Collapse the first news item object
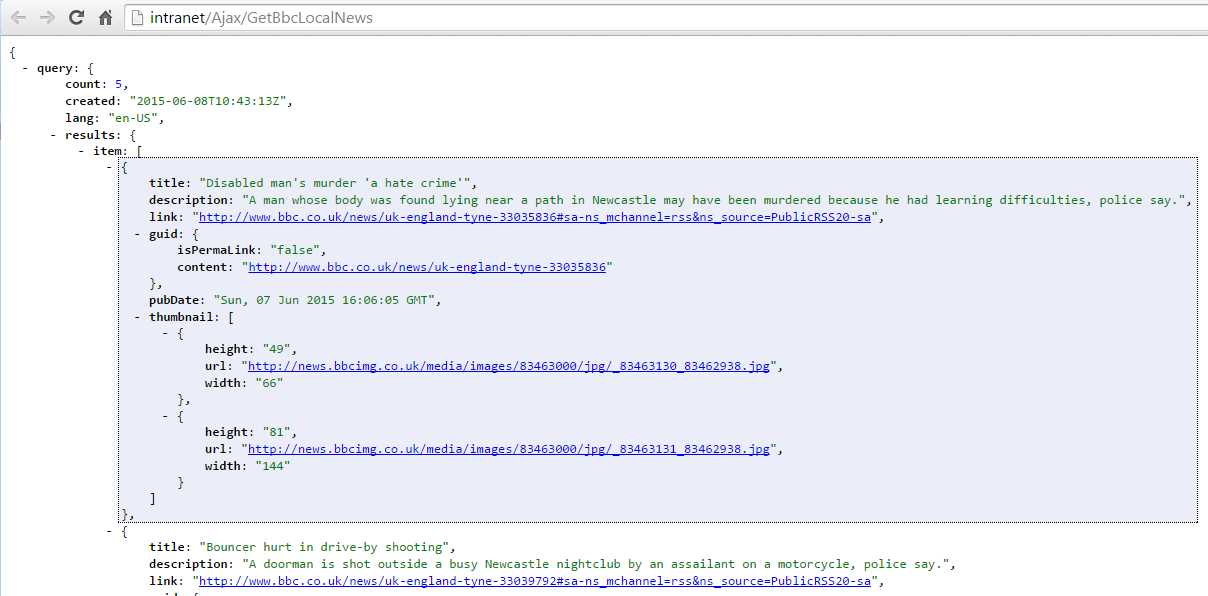Image resolution: width=1208 pixels, height=596 pixels. [x=108, y=167]
